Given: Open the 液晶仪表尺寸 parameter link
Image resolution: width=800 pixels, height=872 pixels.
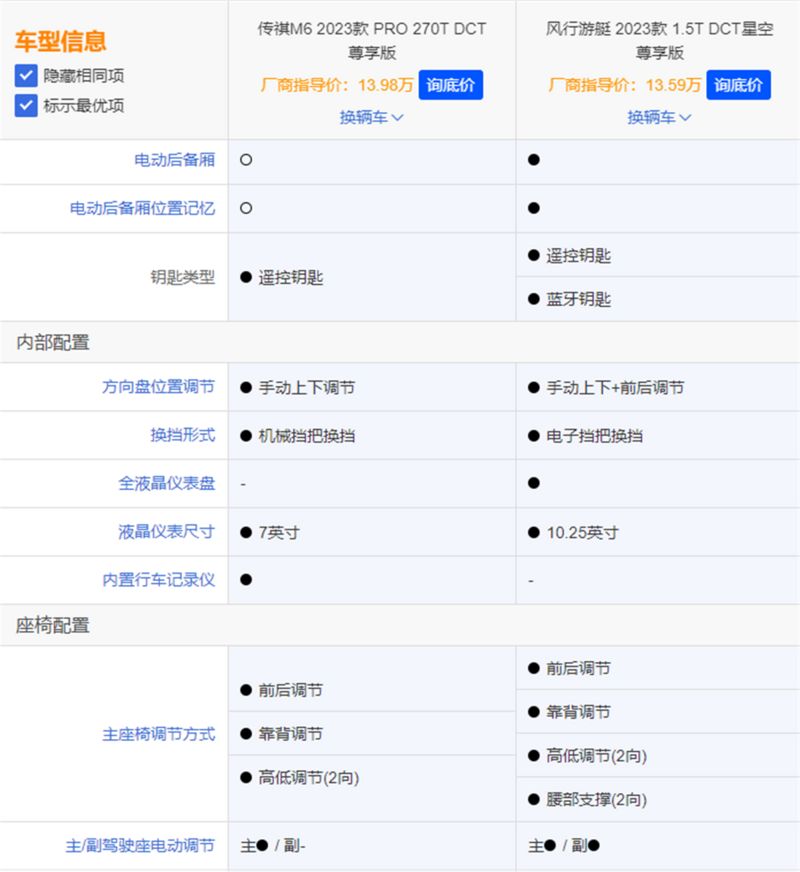Looking at the screenshot, I should (167, 532).
